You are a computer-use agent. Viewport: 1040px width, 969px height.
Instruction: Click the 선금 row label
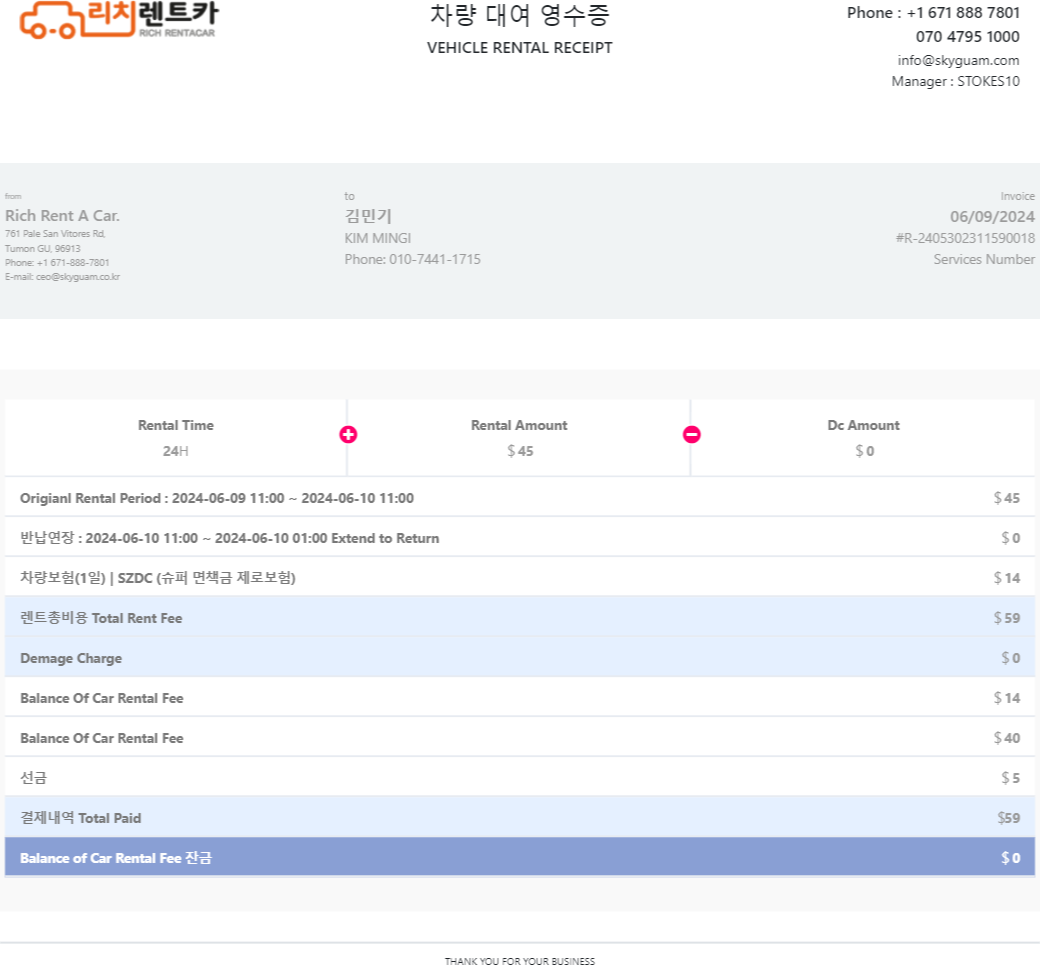(x=33, y=777)
